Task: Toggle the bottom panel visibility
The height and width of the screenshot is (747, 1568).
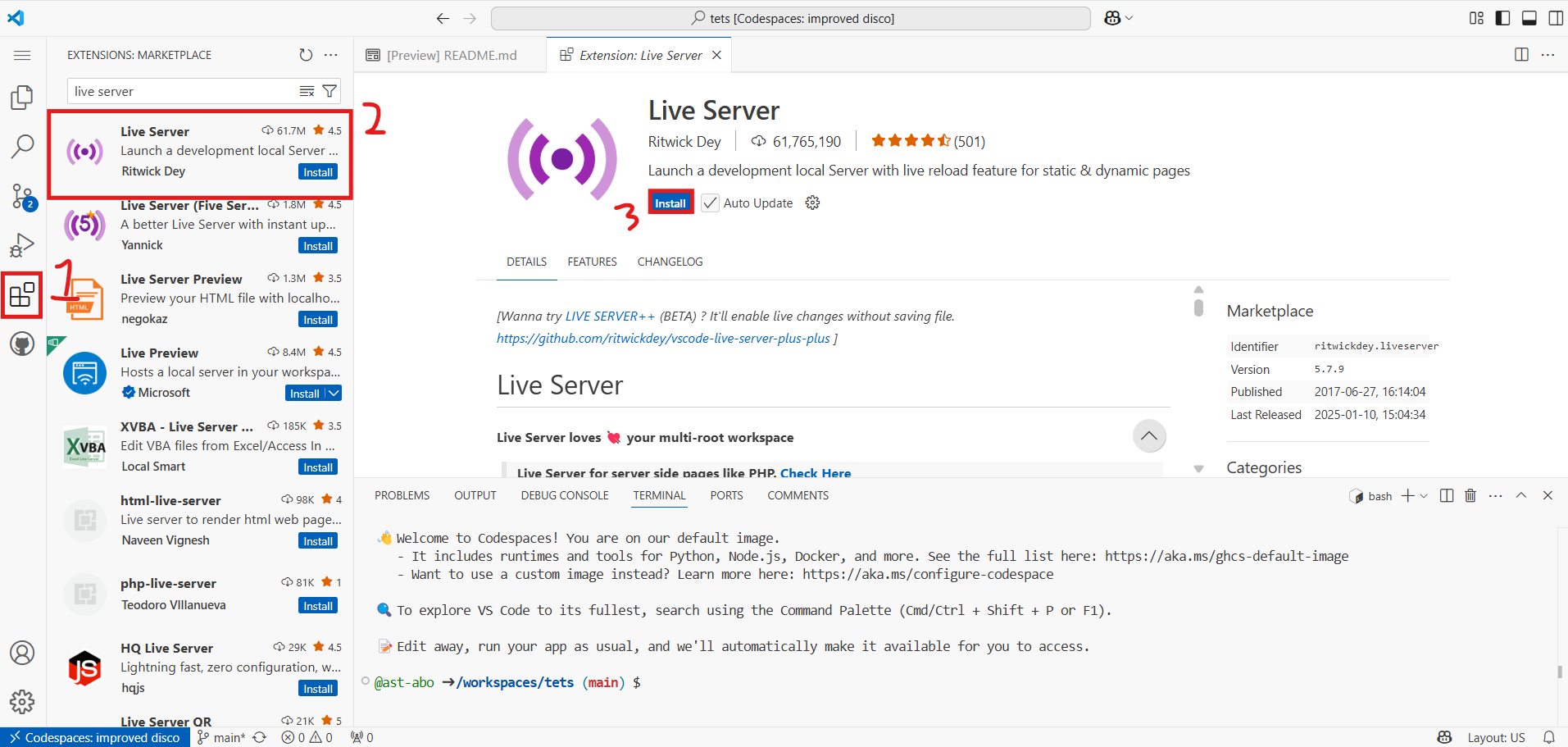Action: (1529, 18)
